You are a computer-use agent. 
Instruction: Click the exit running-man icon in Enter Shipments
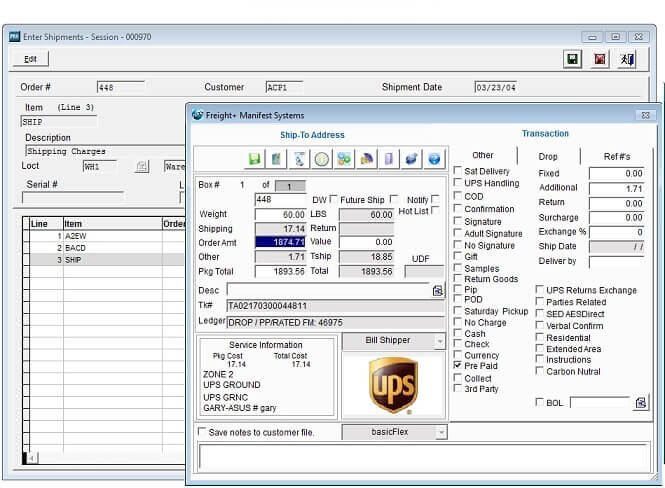pos(627,59)
